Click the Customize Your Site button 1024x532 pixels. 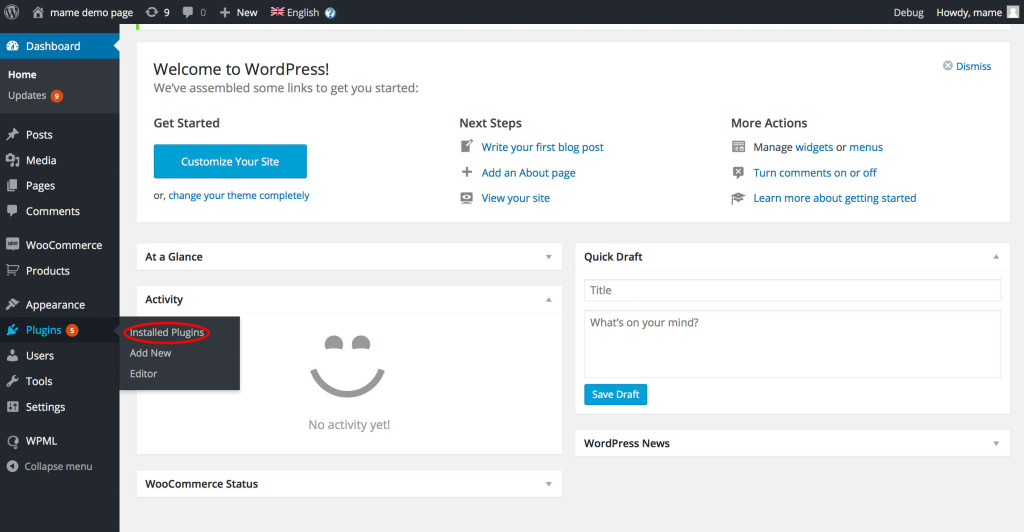coord(230,161)
